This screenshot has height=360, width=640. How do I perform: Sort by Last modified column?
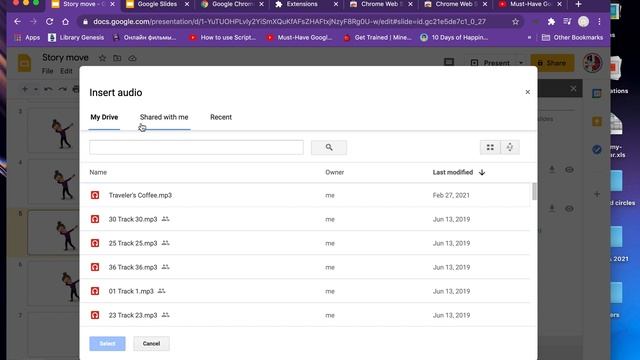[x=458, y=172]
